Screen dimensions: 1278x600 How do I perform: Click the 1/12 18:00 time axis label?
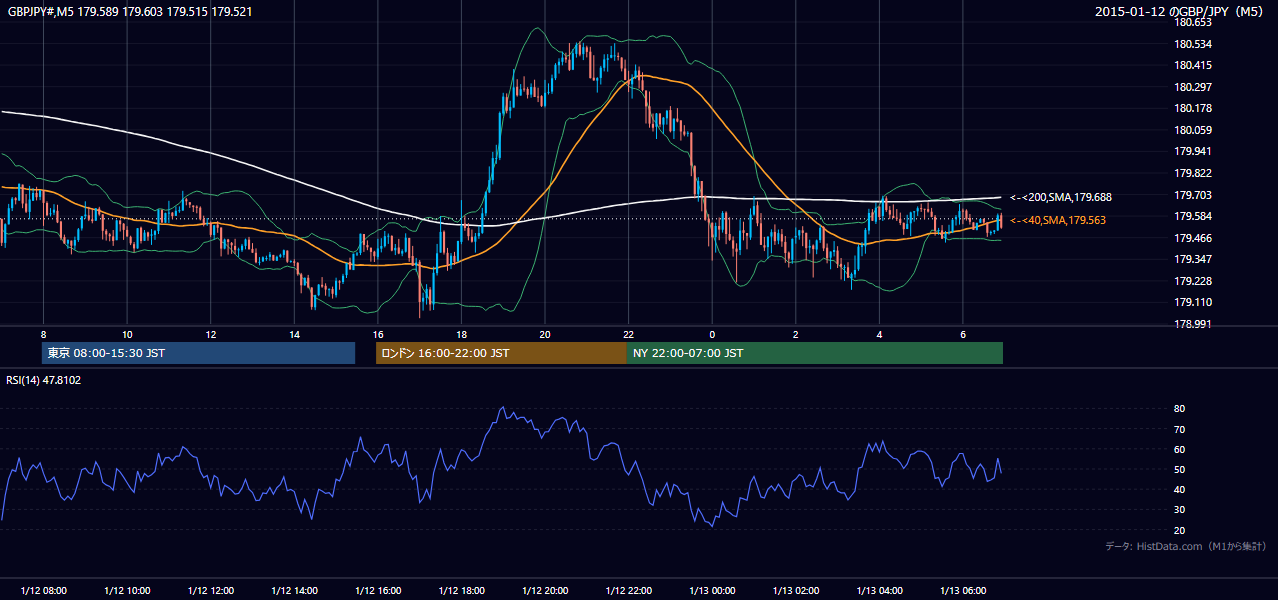[x=462, y=590]
